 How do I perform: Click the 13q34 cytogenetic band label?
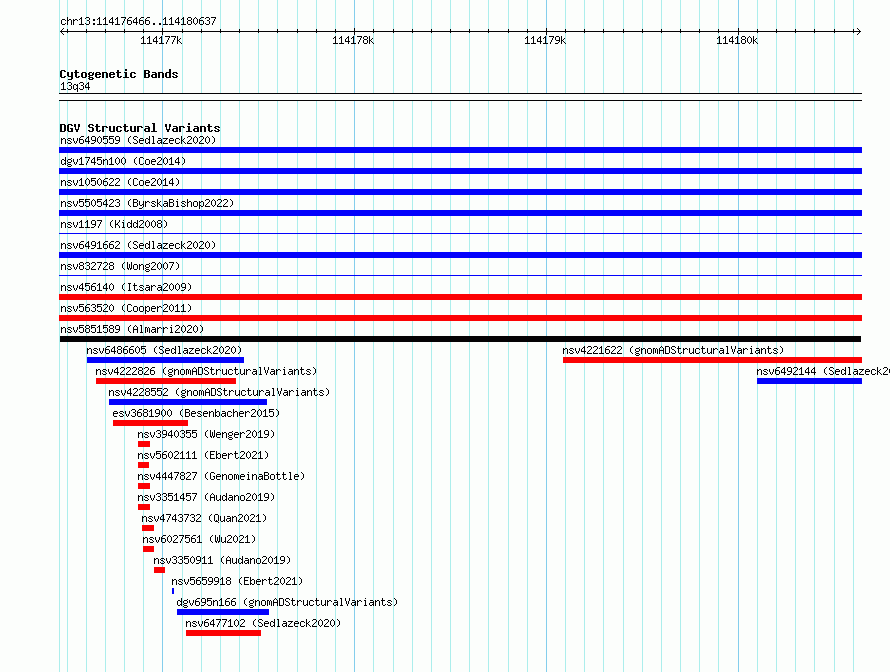tap(75, 86)
